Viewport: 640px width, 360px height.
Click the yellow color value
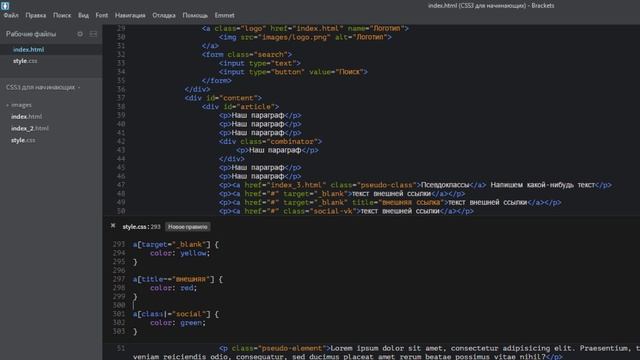click(x=193, y=253)
